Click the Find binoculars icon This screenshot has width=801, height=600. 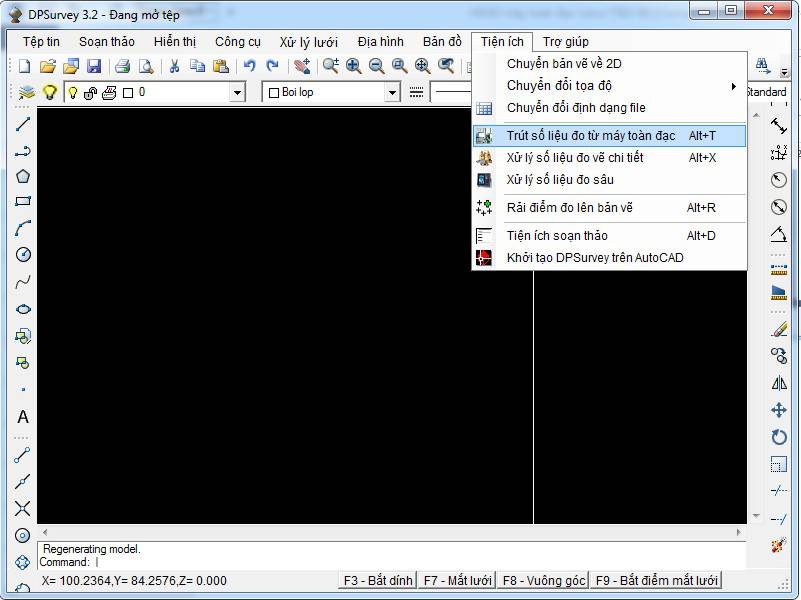(x=762, y=66)
